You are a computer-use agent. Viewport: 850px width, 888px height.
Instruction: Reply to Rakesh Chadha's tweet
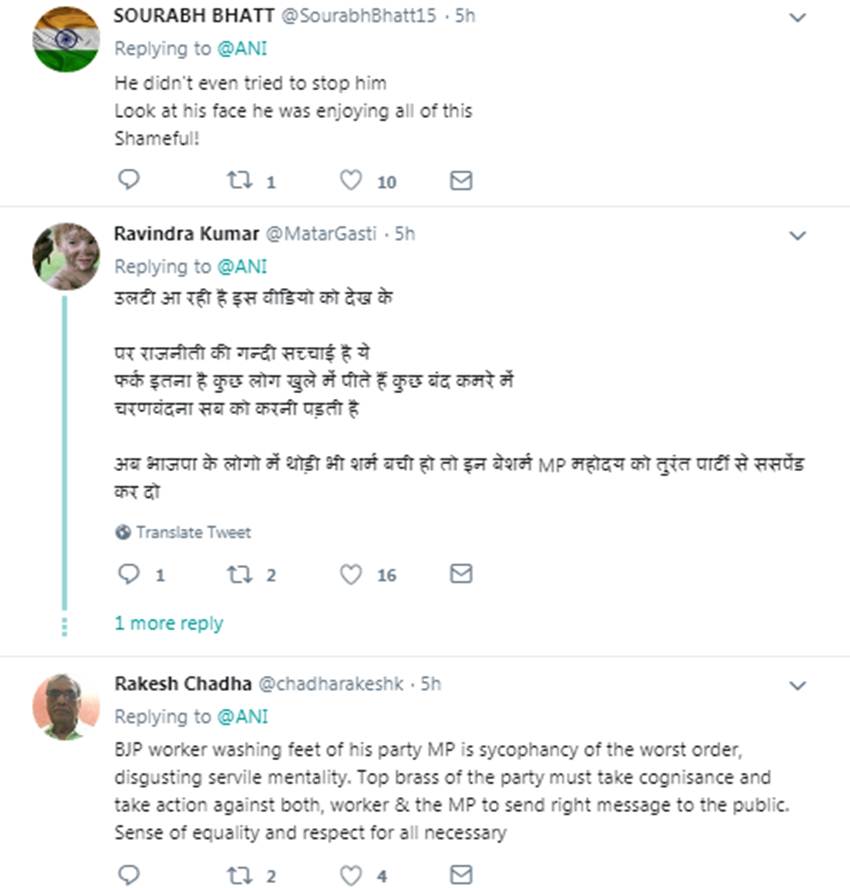tap(129, 876)
